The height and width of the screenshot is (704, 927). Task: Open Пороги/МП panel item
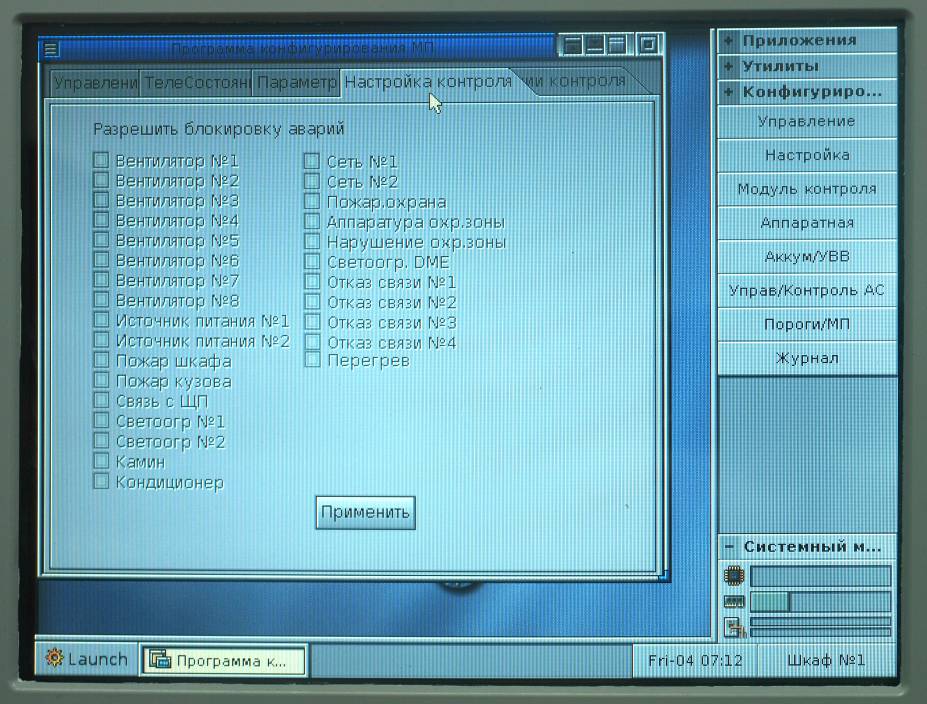click(807, 324)
